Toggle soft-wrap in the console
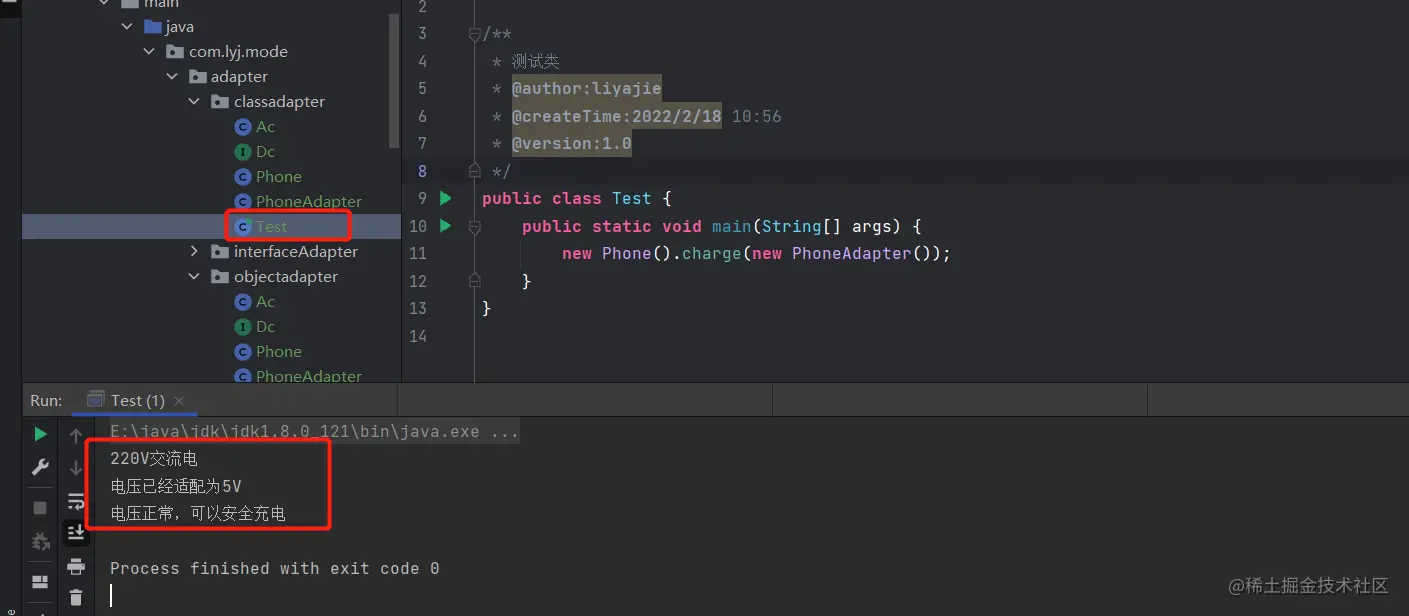This screenshot has height=616, width=1409. pos(76,500)
